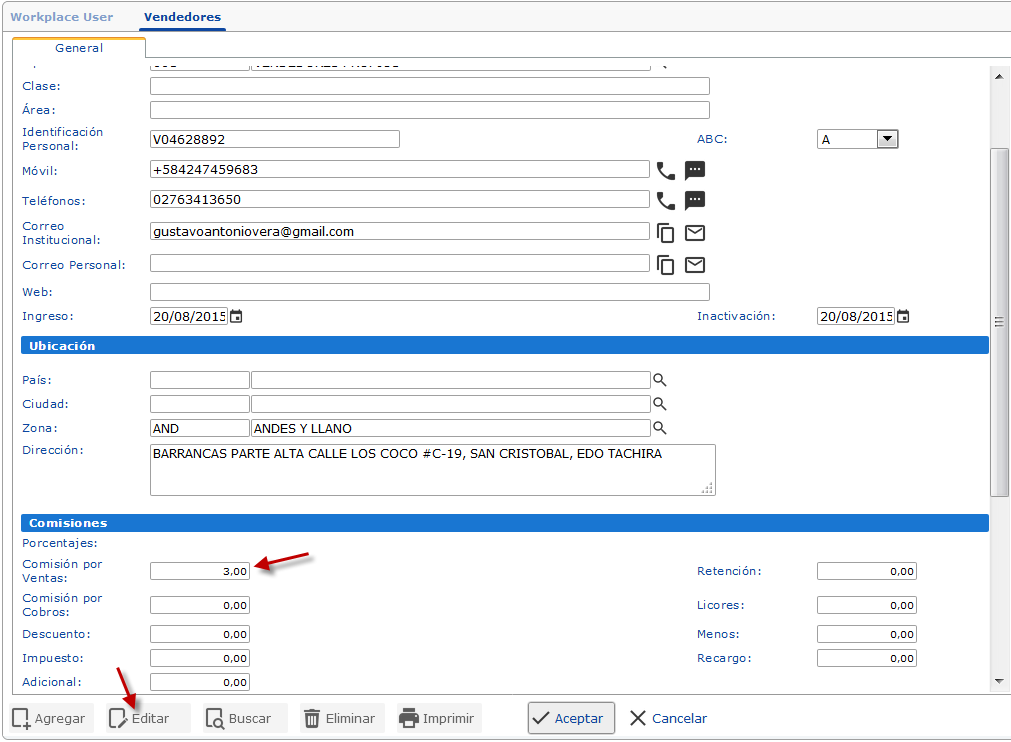Expand the ABC classification dropdown

click(x=887, y=139)
